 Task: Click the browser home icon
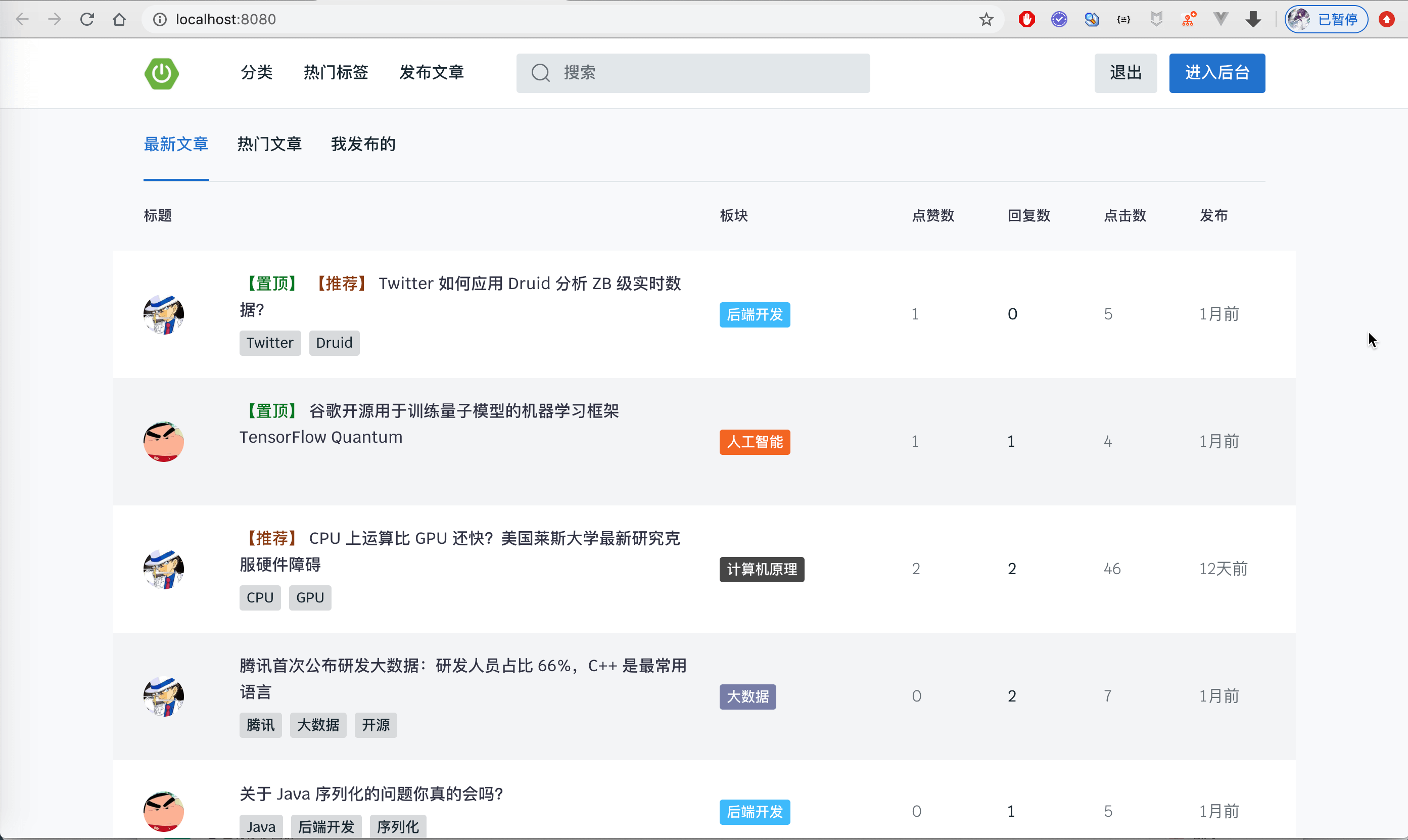coord(119,19)
